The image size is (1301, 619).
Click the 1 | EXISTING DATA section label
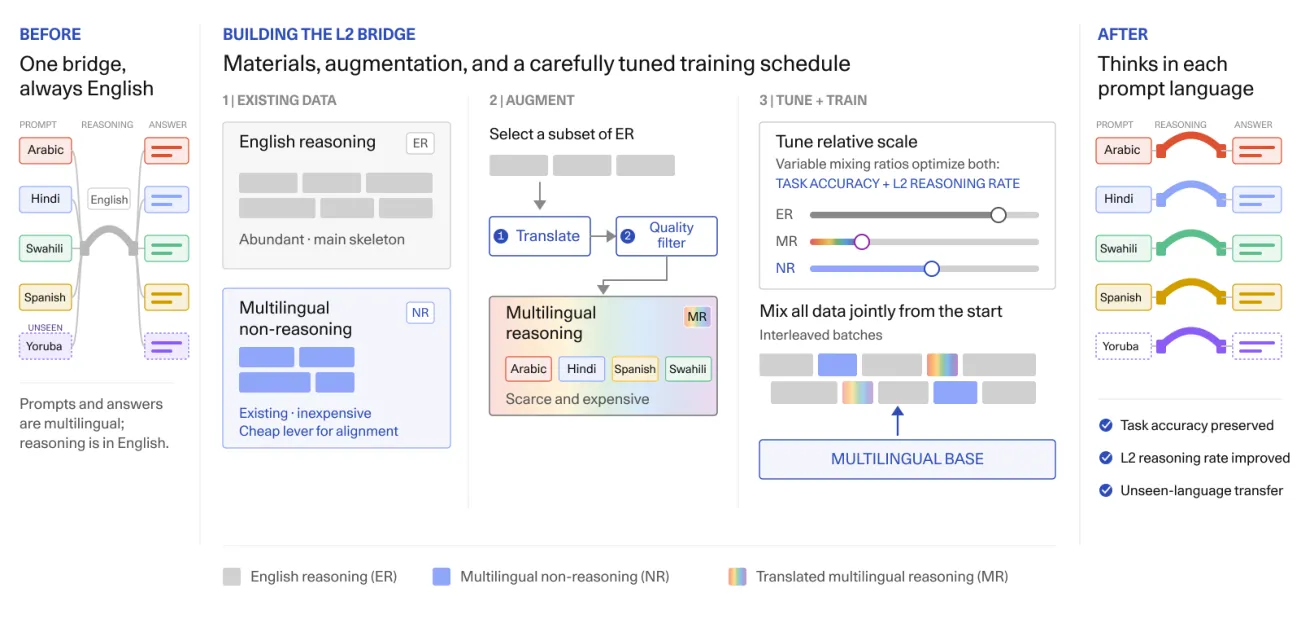(280, 100)
